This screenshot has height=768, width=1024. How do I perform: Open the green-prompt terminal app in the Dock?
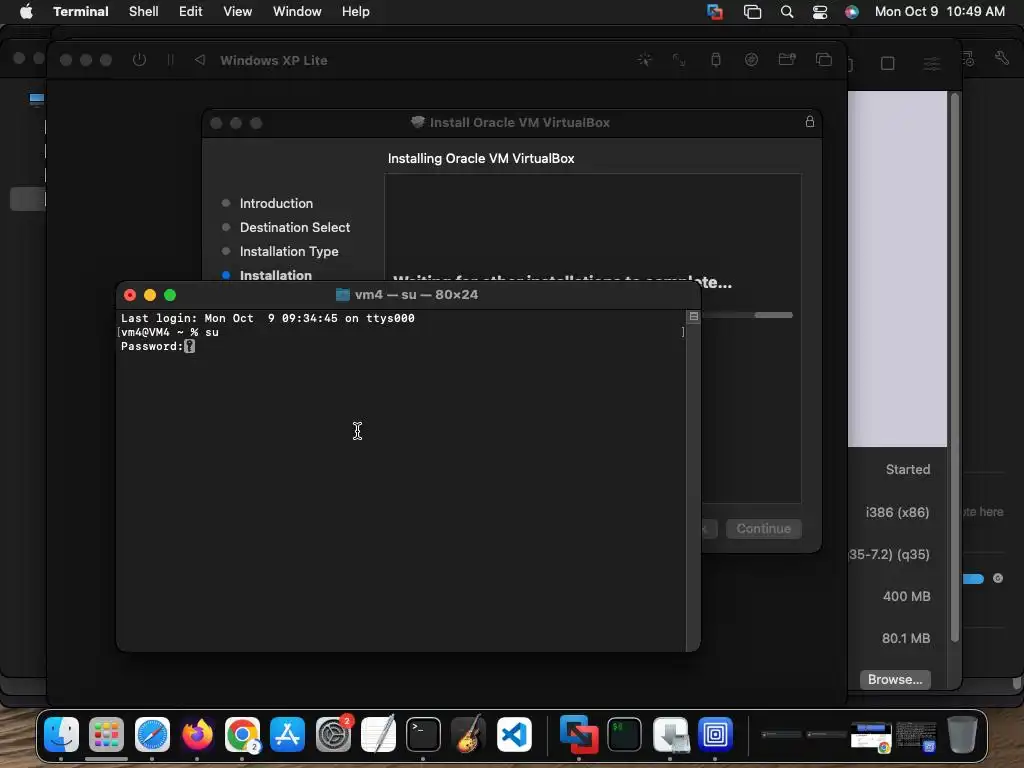624,734
